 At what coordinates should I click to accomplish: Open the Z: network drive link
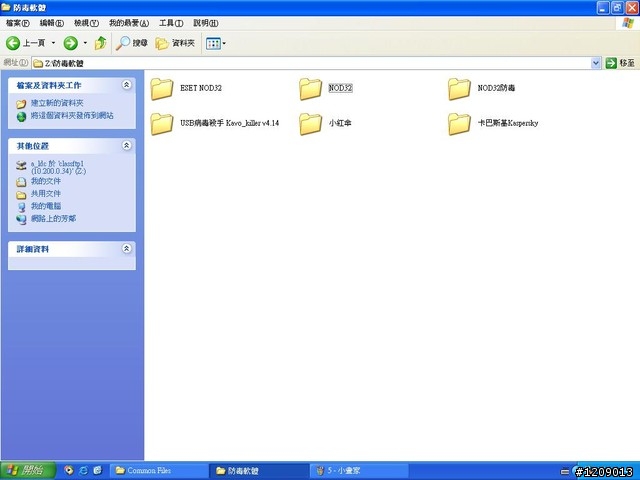click(x=58, y=167)
